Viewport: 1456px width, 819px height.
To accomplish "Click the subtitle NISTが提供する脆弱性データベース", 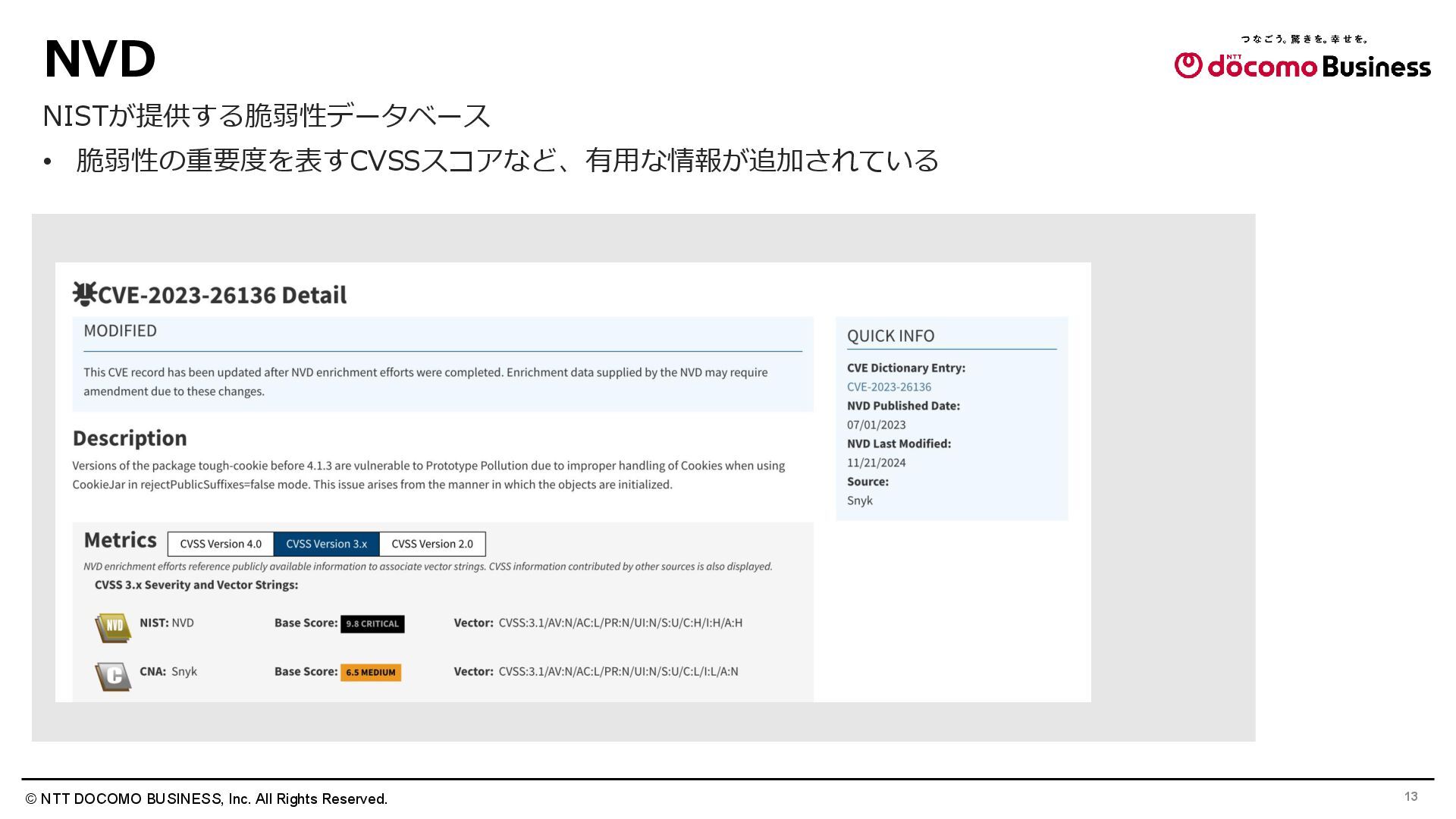I will (267, 116).
